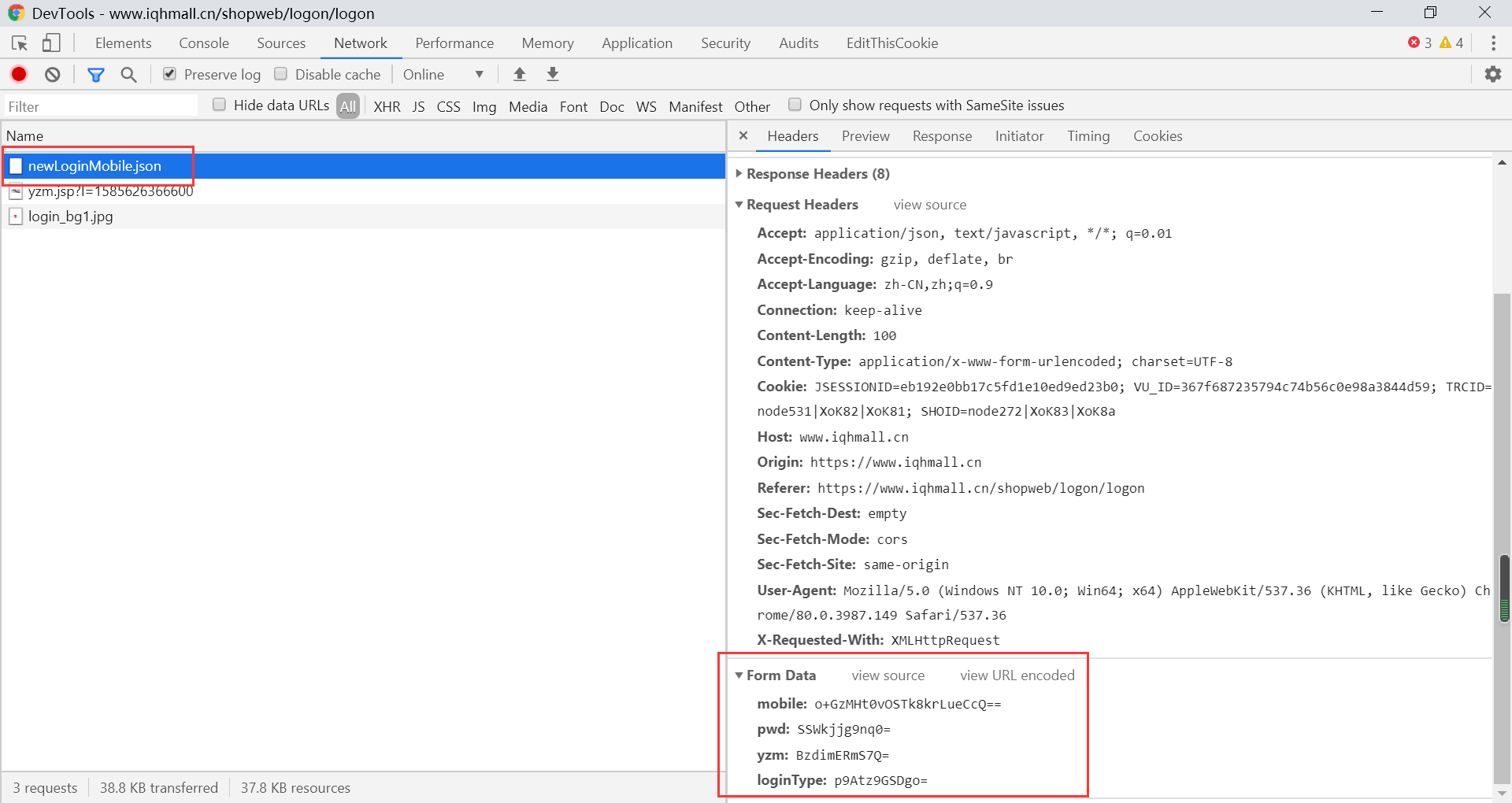
Task: Click the Export HAR download arrow
Action: click(x=553, y=74)
